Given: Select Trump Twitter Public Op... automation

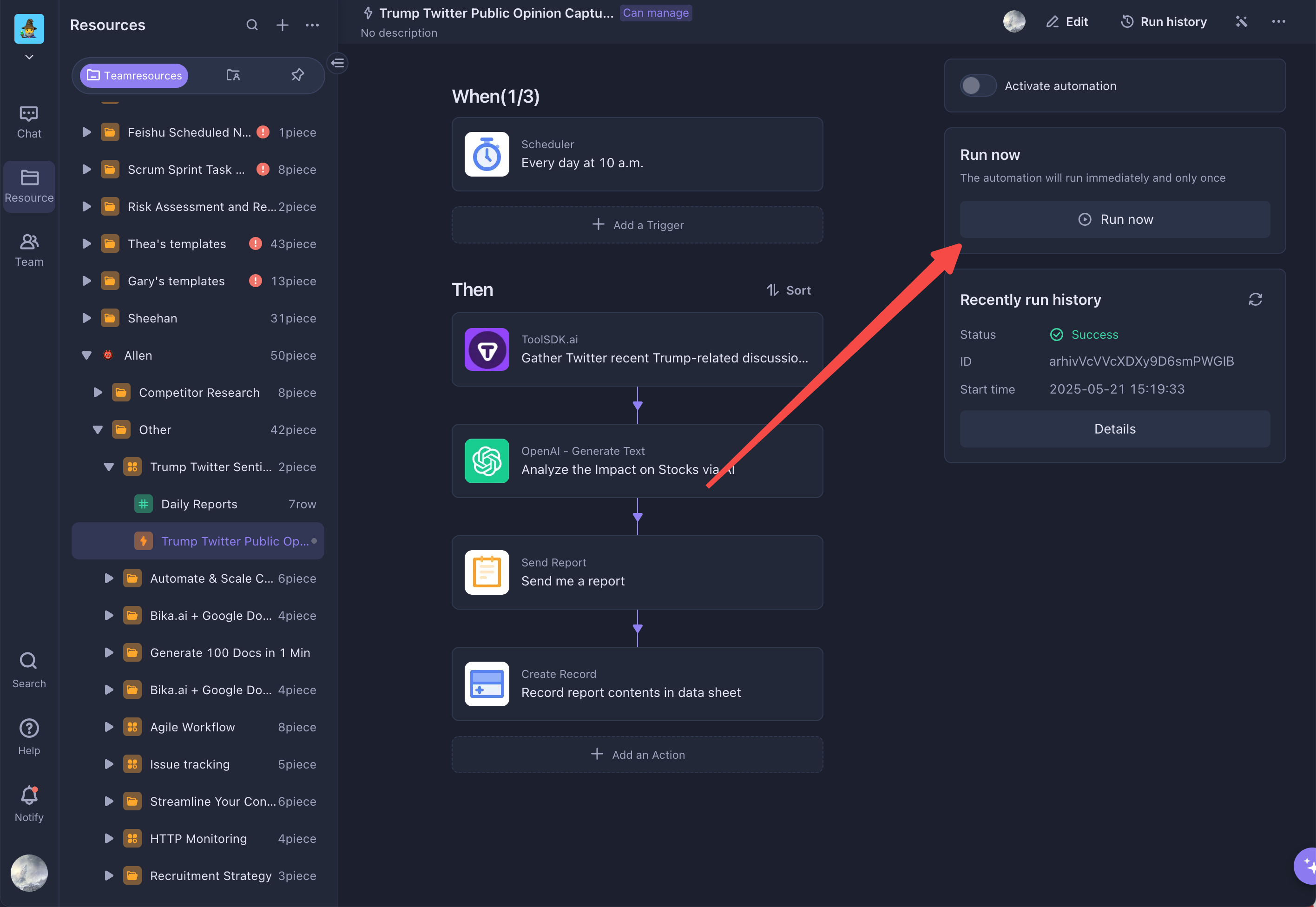Looking at the screenshot, I should 198,541.
